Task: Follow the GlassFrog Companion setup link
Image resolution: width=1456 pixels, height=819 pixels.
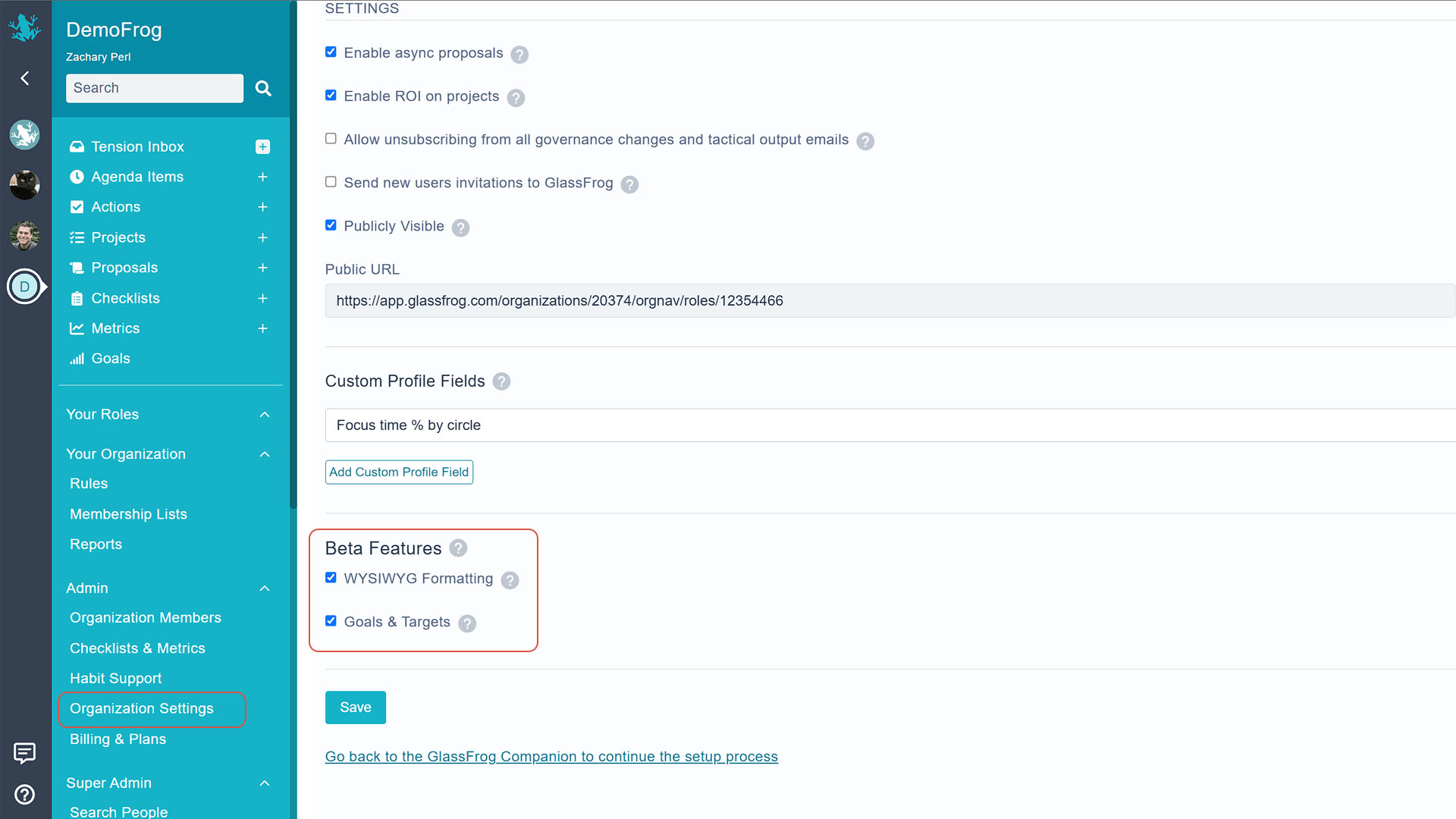Action: click(551, 757)
